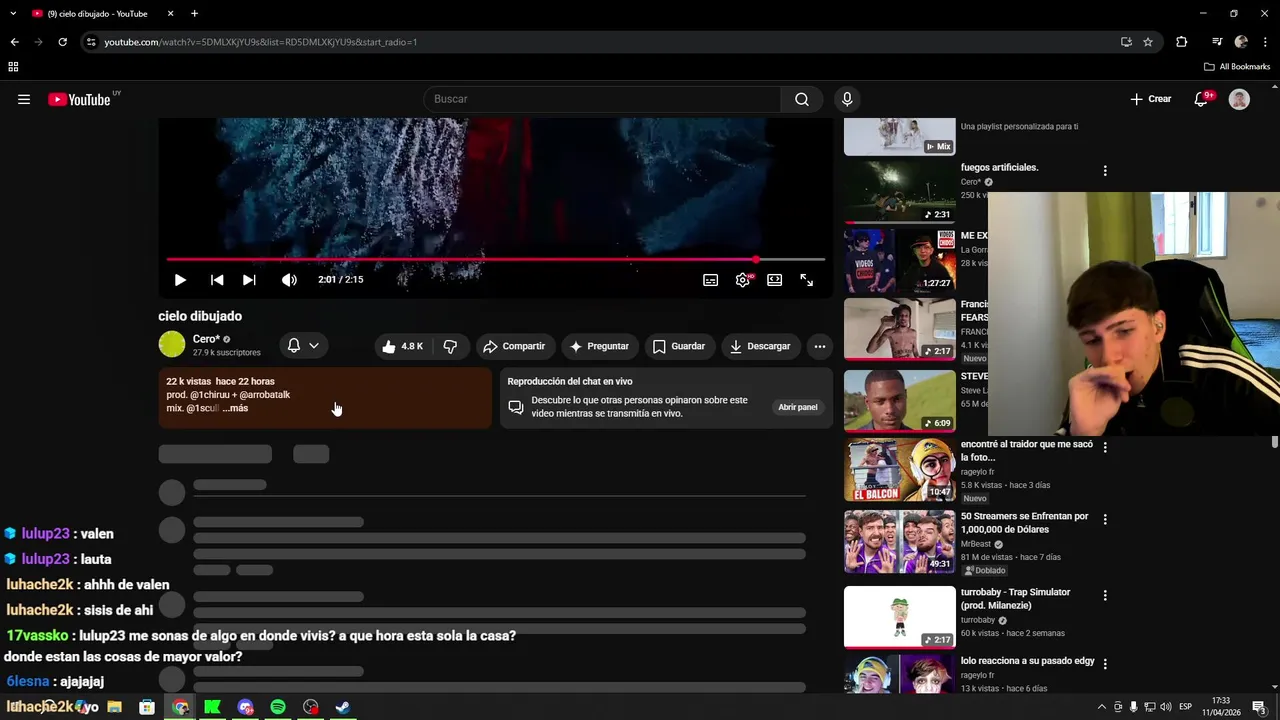
Task: Open the fuegos artificiales thumbnail
Action: coord(899,192)
